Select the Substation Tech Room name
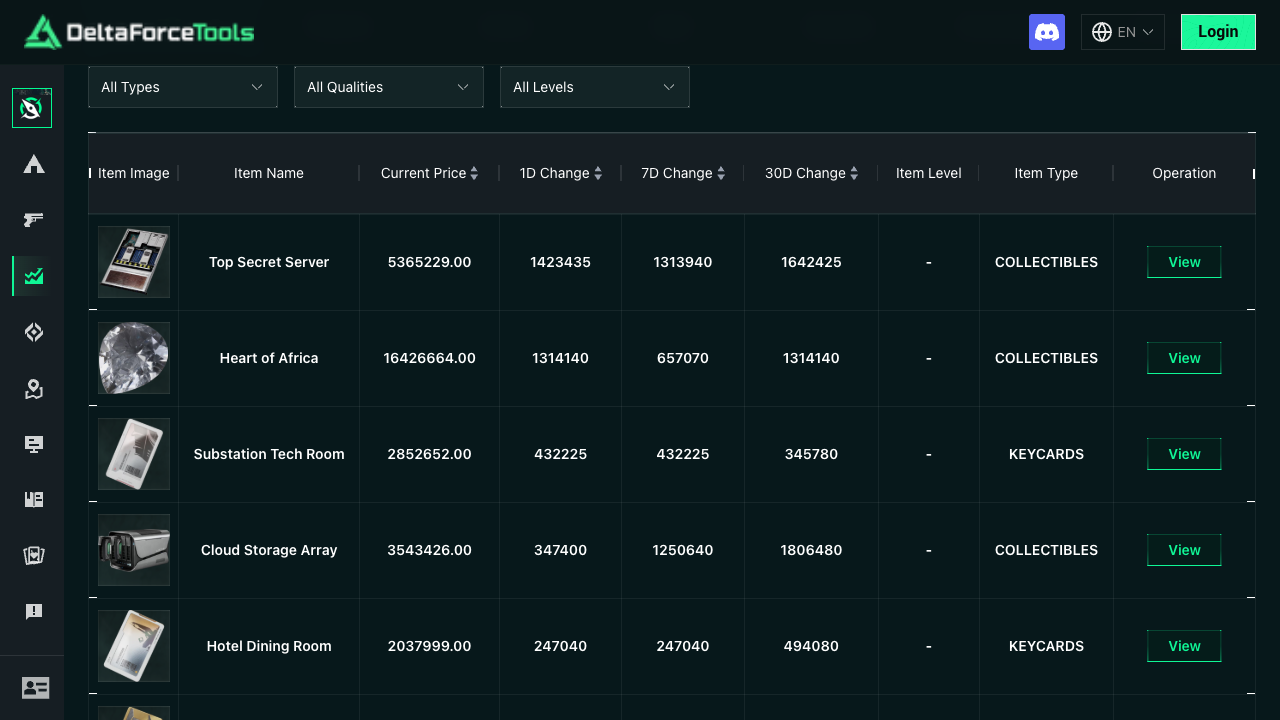Screen dimensions: 1280x720 [x=269, y=454]
